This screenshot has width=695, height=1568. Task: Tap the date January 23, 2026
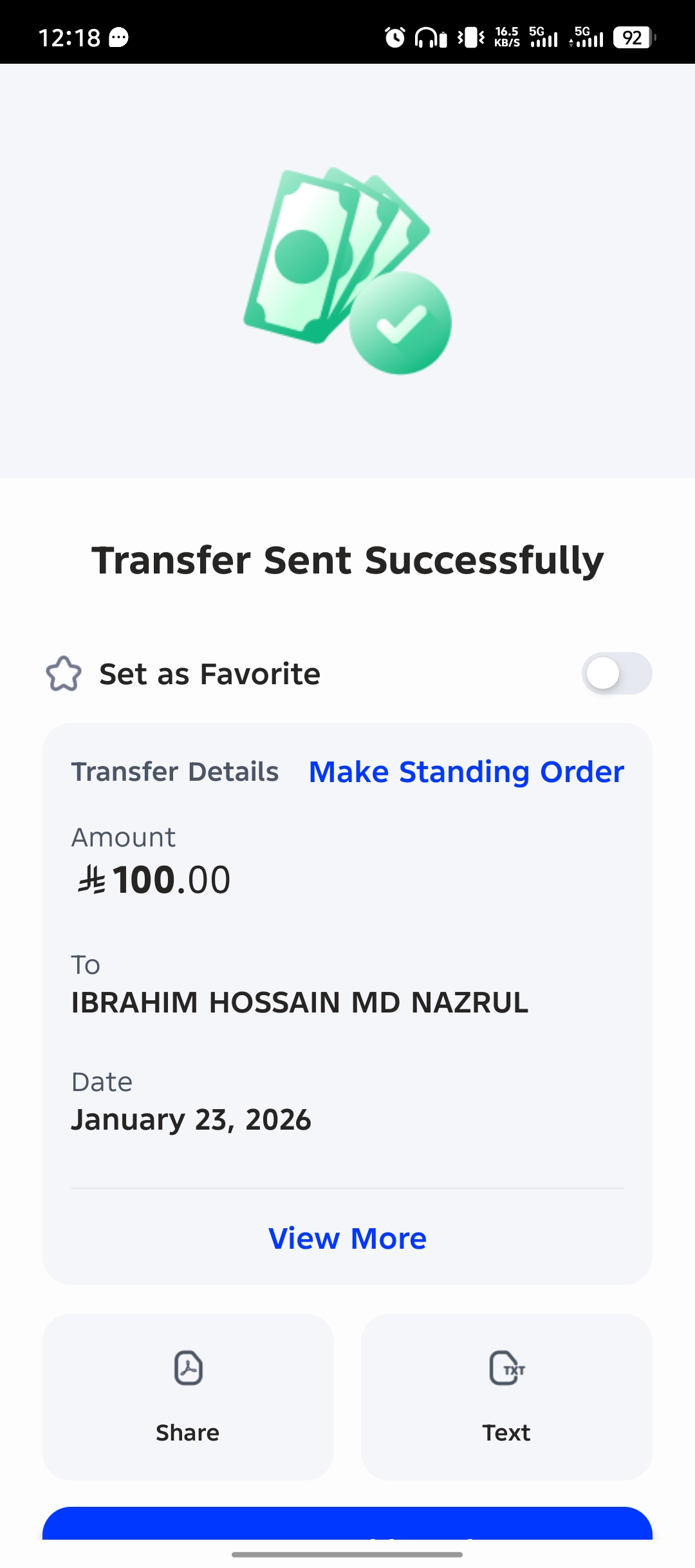coord(191,1120)
